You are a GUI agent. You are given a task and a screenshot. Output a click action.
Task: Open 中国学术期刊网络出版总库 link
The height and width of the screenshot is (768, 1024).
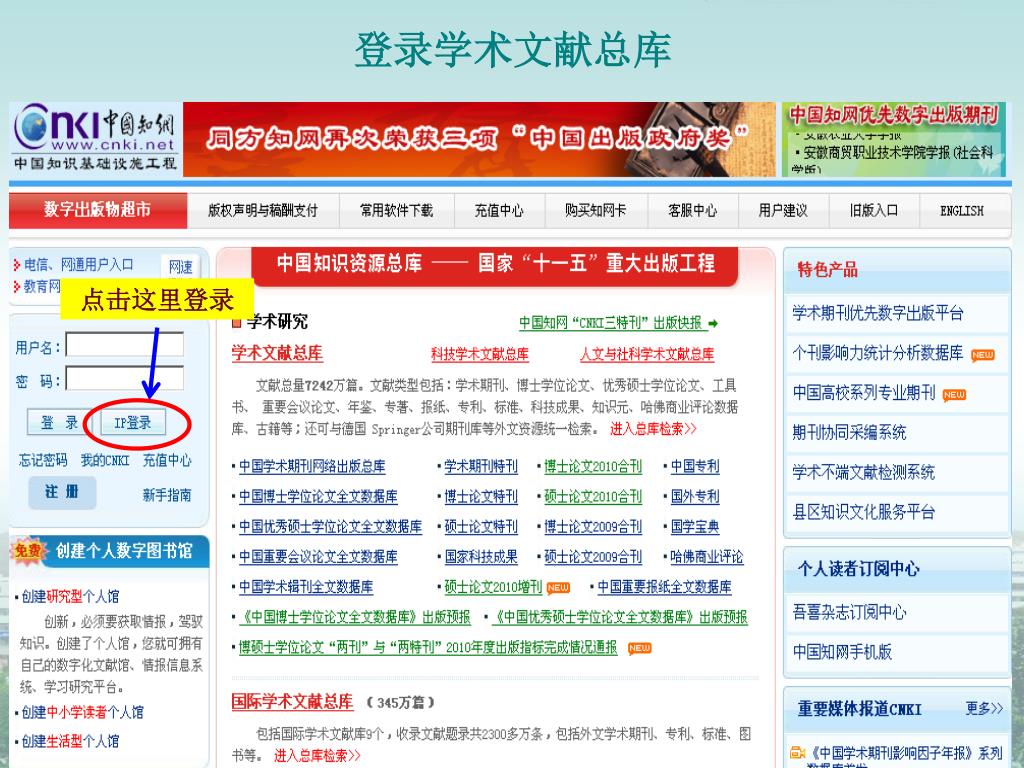click(x=312, y=466)
